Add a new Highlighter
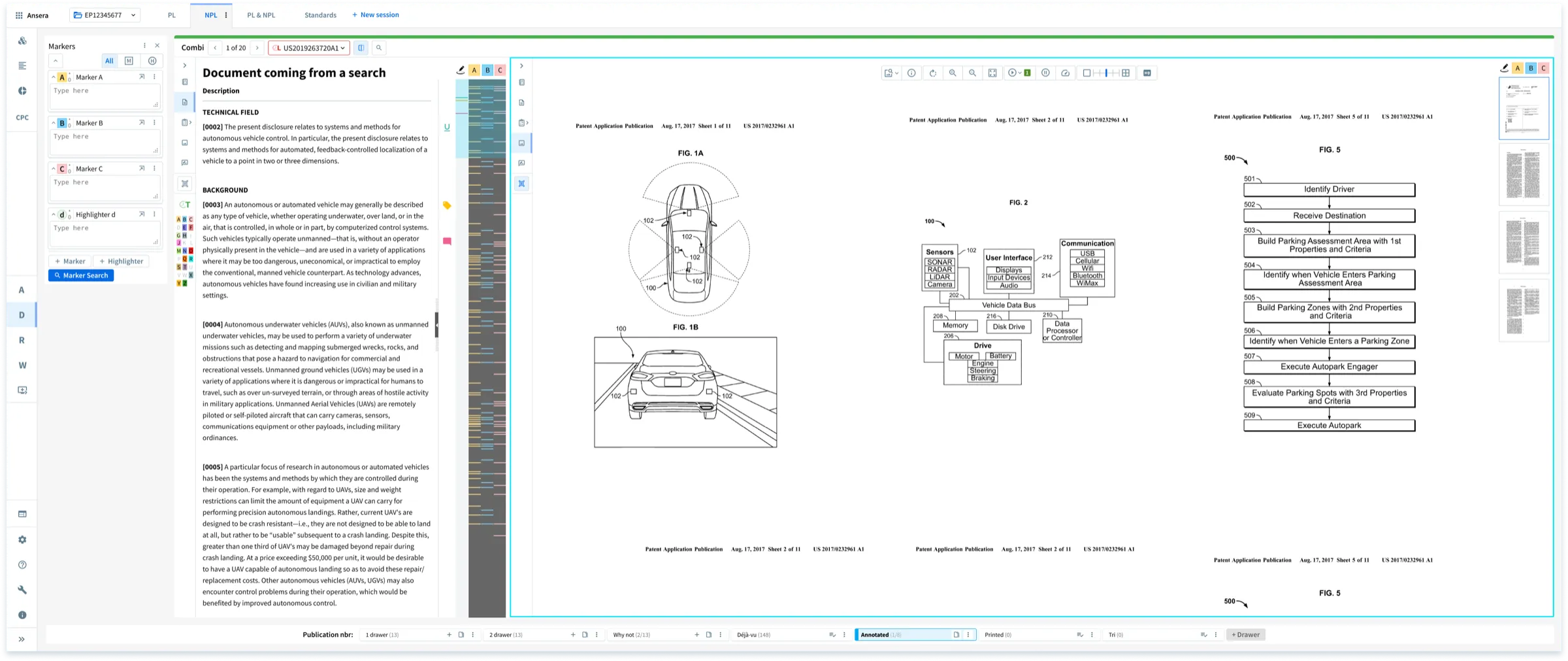1568x661 pixels. (x=121, y=261)
